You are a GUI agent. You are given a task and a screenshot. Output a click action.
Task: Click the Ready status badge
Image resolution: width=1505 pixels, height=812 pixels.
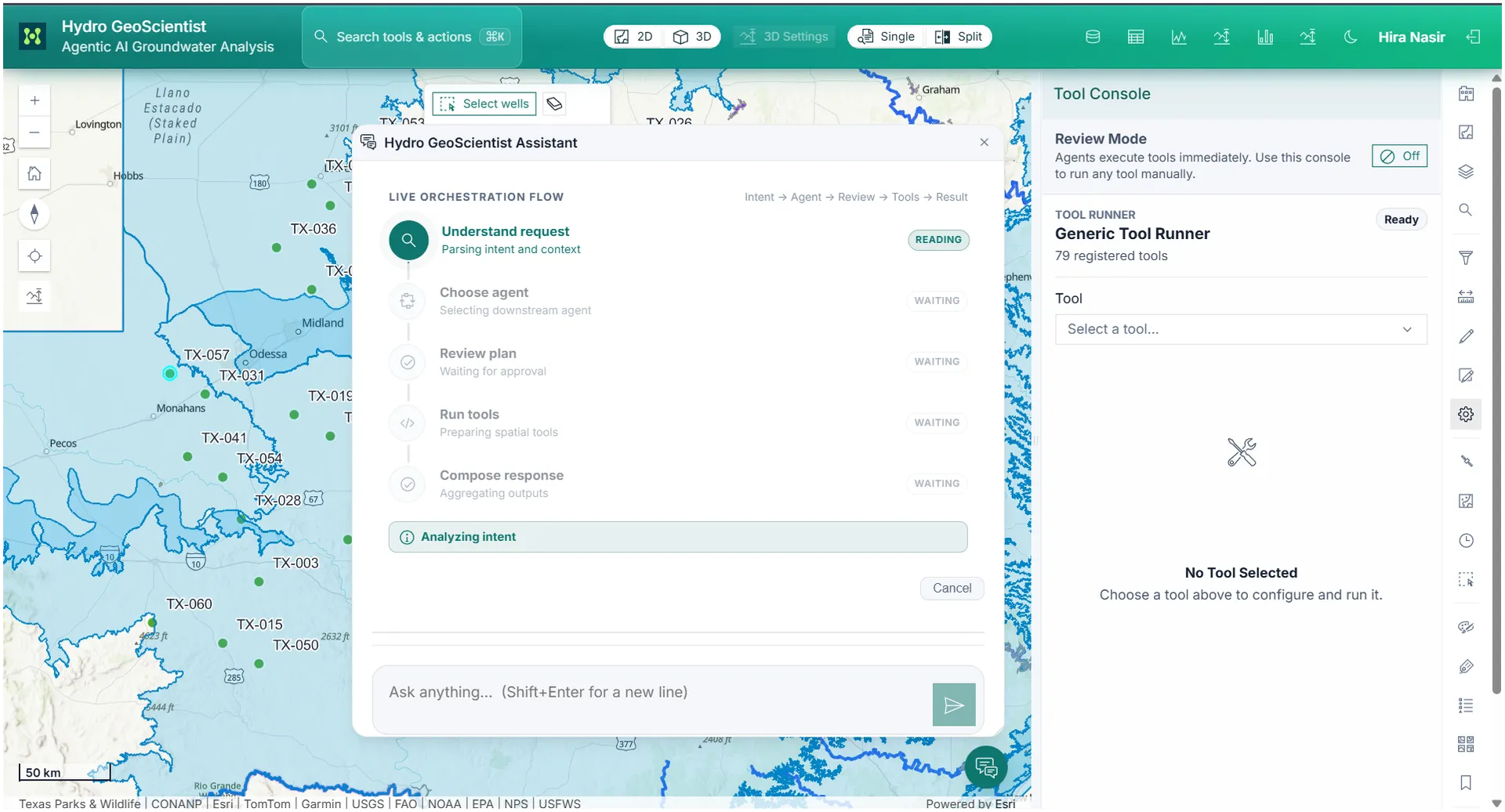1401,219
